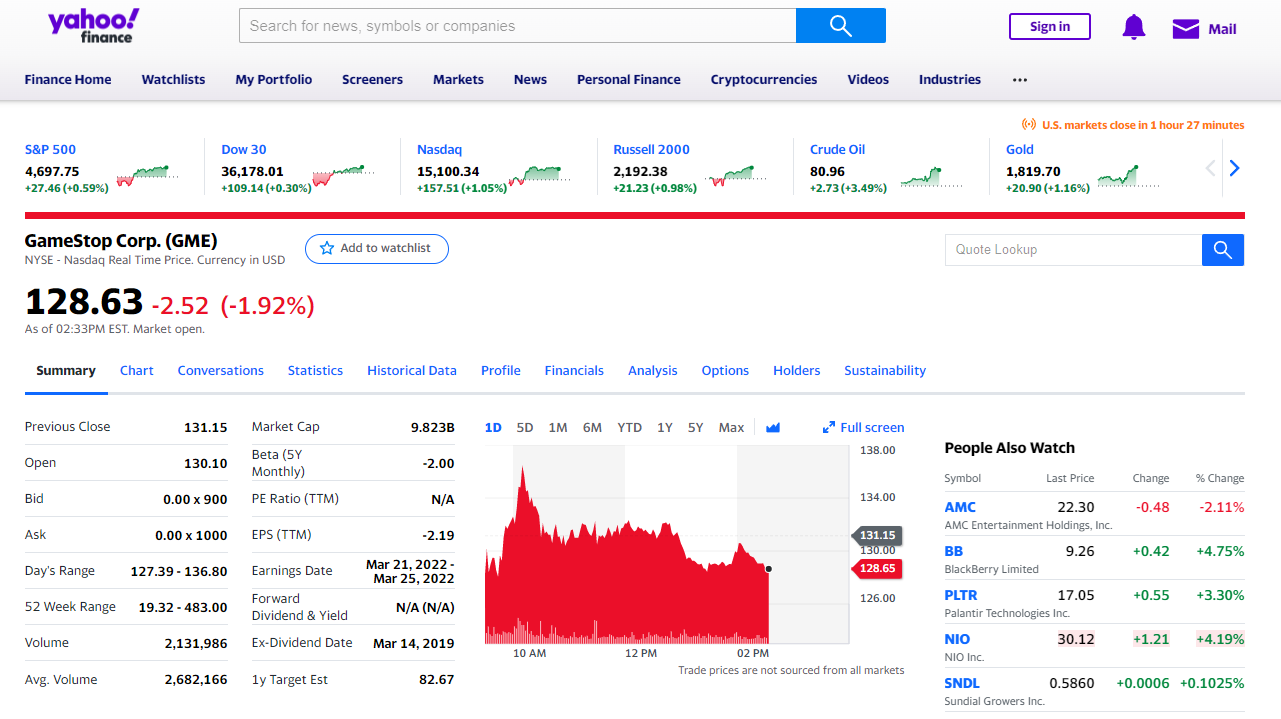The height and width of the screenshot is (719, 1281).
Task: Open the Holders tab
Action: [x=797, y=371]
